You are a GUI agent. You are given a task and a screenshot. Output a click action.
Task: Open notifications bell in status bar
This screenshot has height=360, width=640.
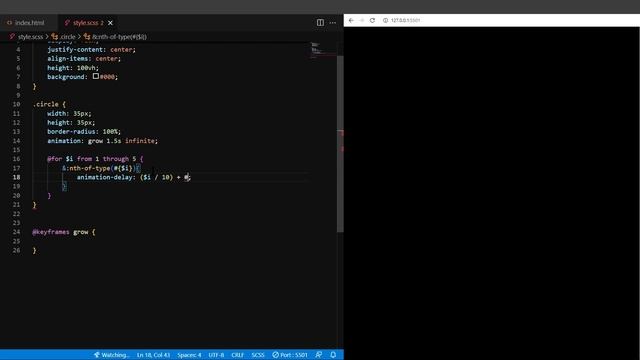333,355
